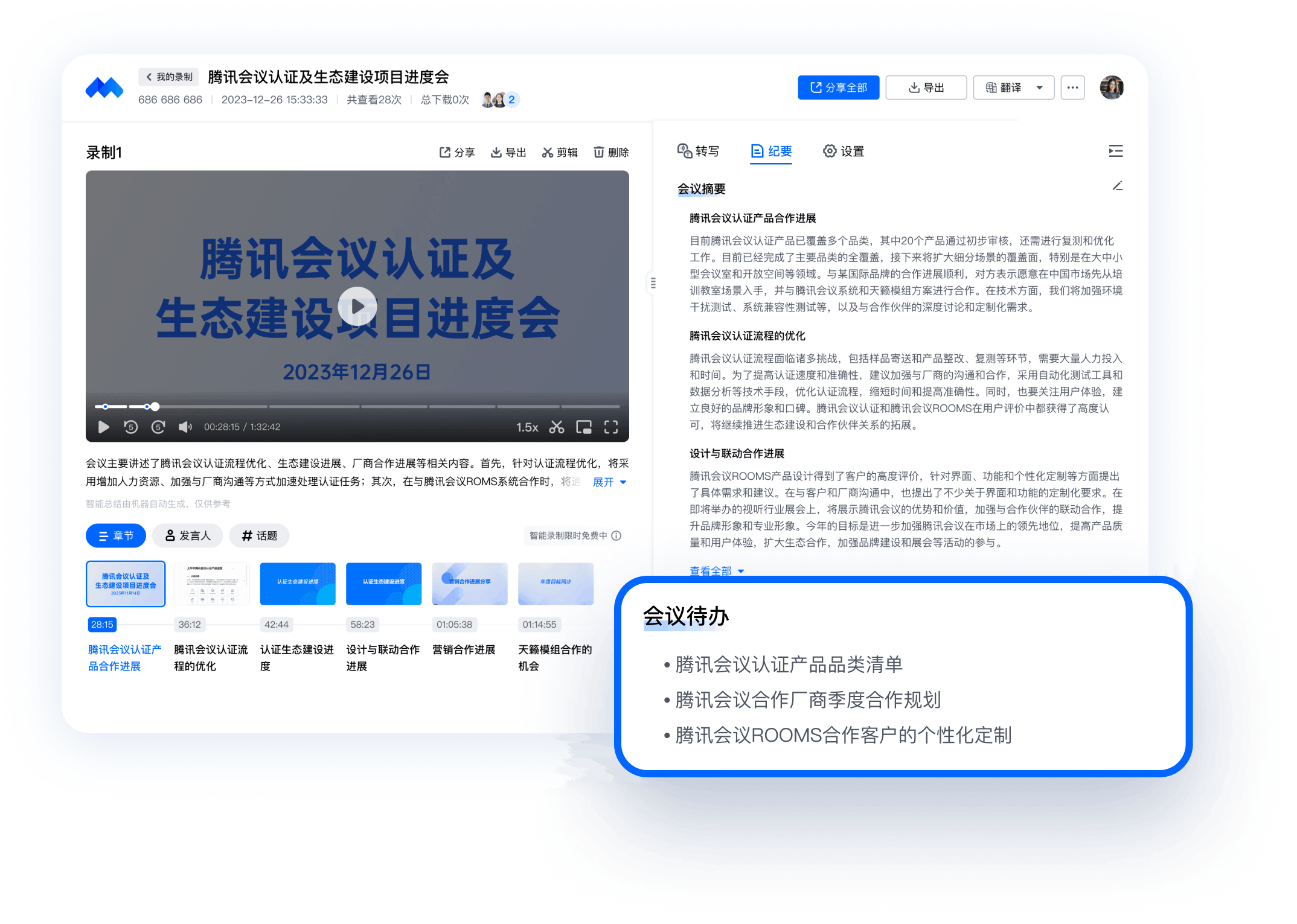Jump to timestamp 36:12
The image size is (1297, 924).
[190, 625]
